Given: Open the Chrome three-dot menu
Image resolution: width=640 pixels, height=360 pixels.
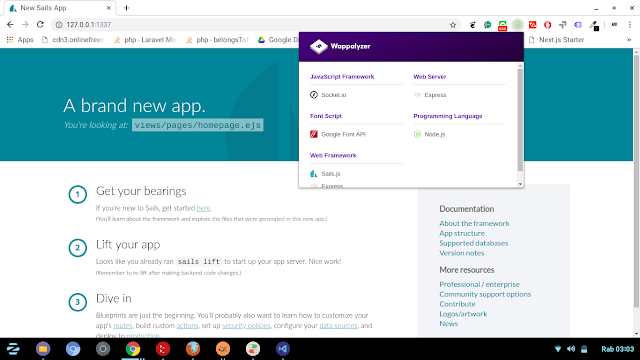Looking at the screenshot, I should [630, 25].
